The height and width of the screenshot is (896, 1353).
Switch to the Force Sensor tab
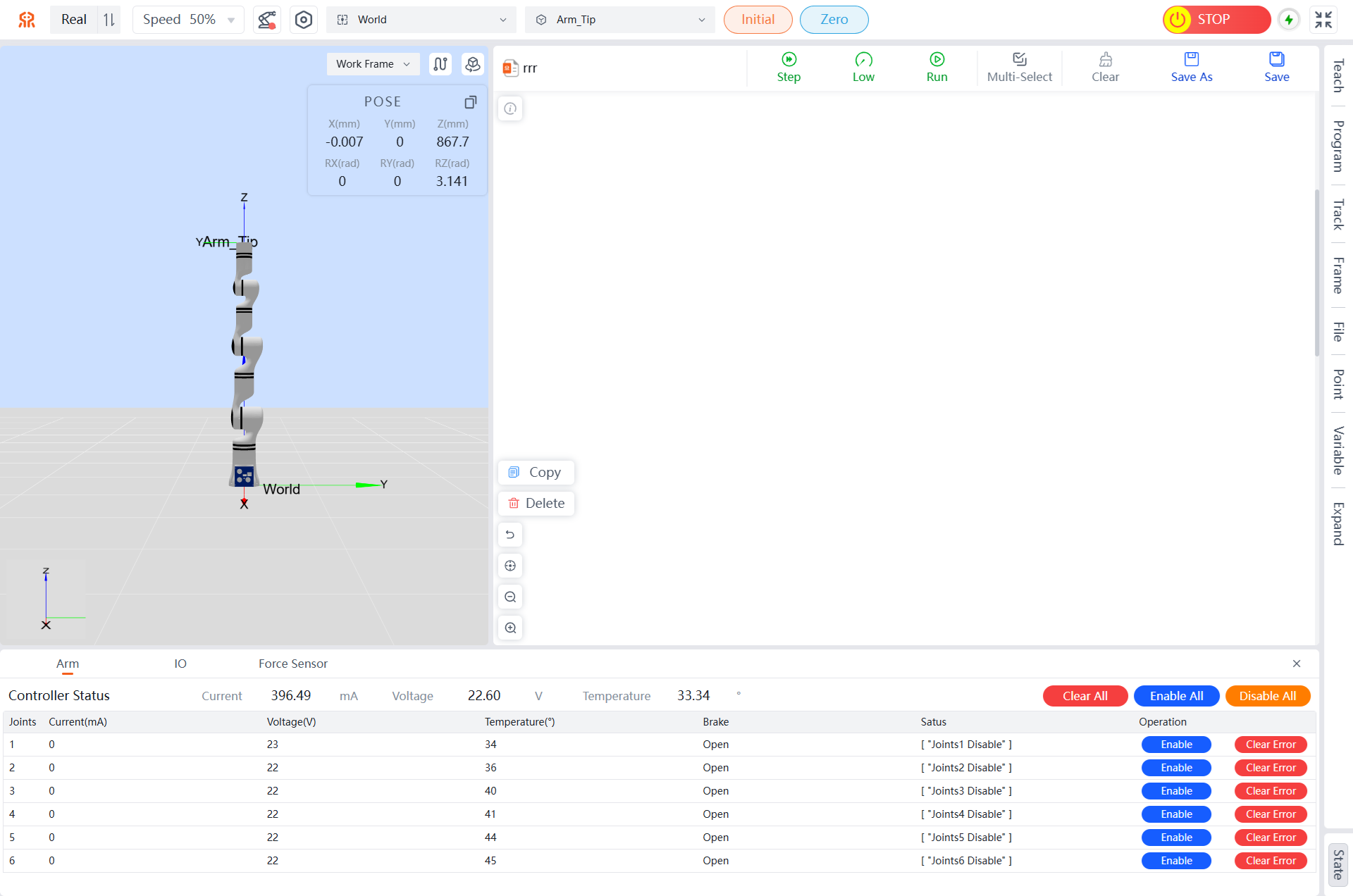(292, 664)
